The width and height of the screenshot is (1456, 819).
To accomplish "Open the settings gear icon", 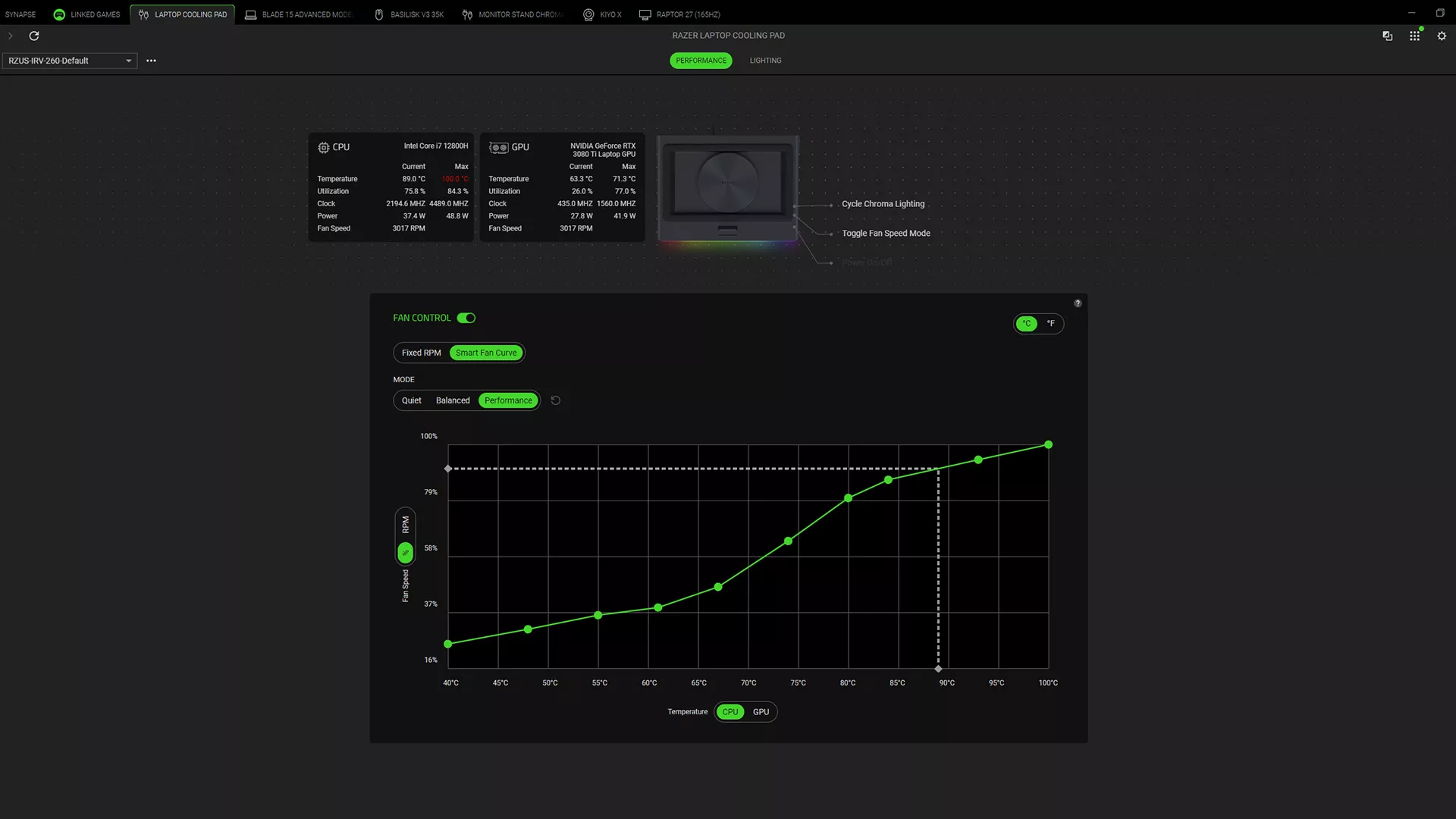I will (1442, 36).
